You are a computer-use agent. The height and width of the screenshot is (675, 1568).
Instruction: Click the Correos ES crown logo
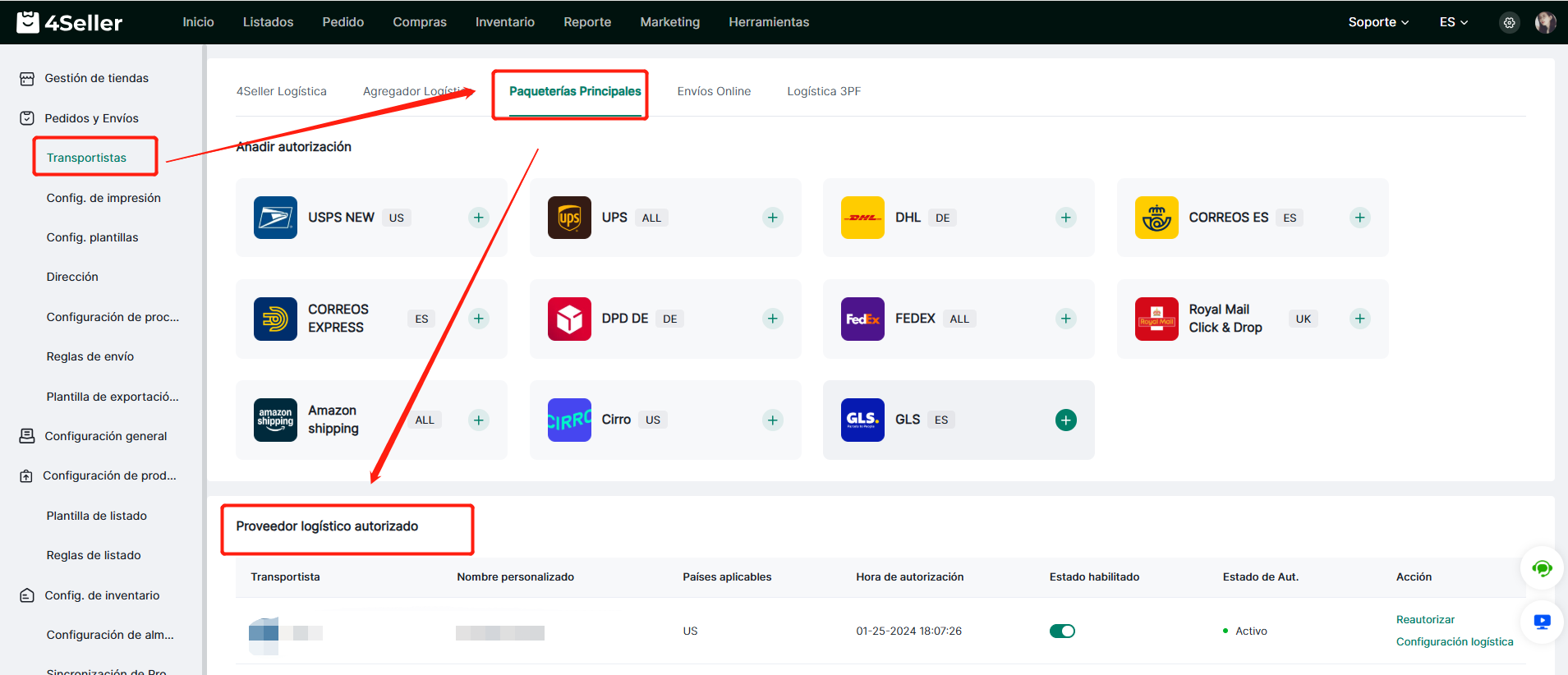point(1156,218)
